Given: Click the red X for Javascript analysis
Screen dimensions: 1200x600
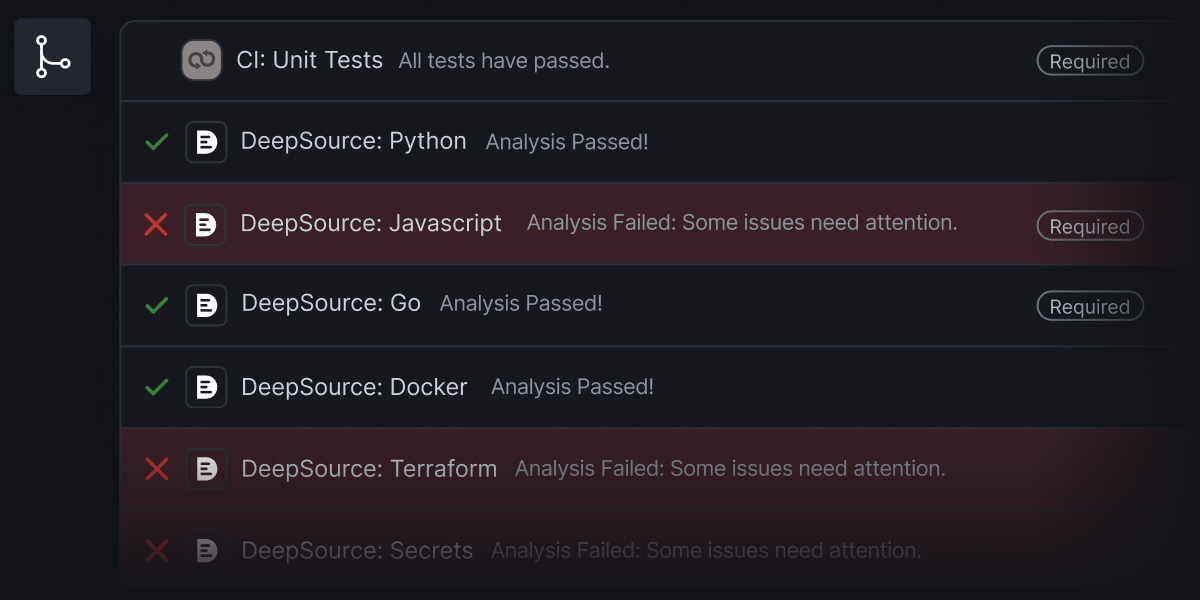Looking at the screenshot, I should click(156, 224).
